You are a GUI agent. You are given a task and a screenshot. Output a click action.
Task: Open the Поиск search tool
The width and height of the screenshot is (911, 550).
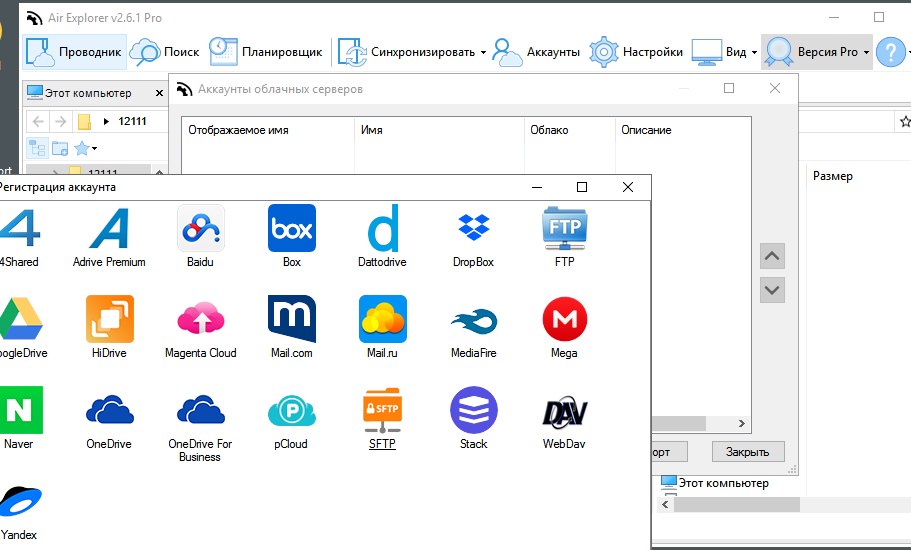[x=164, y=52]
